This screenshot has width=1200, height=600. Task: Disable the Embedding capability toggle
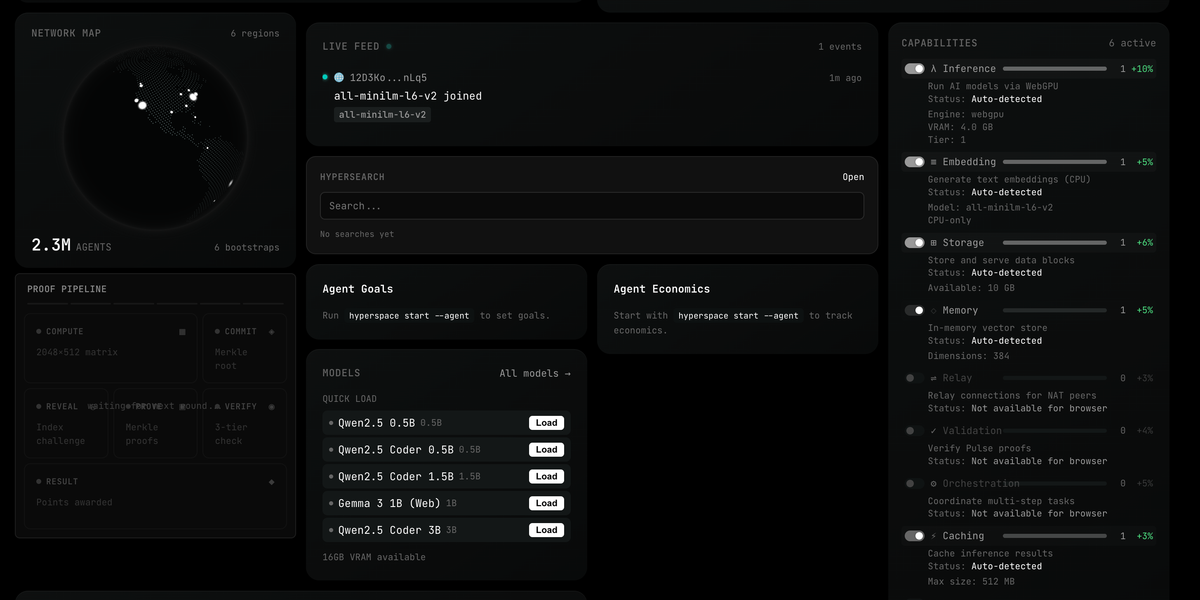click(914, 162)
